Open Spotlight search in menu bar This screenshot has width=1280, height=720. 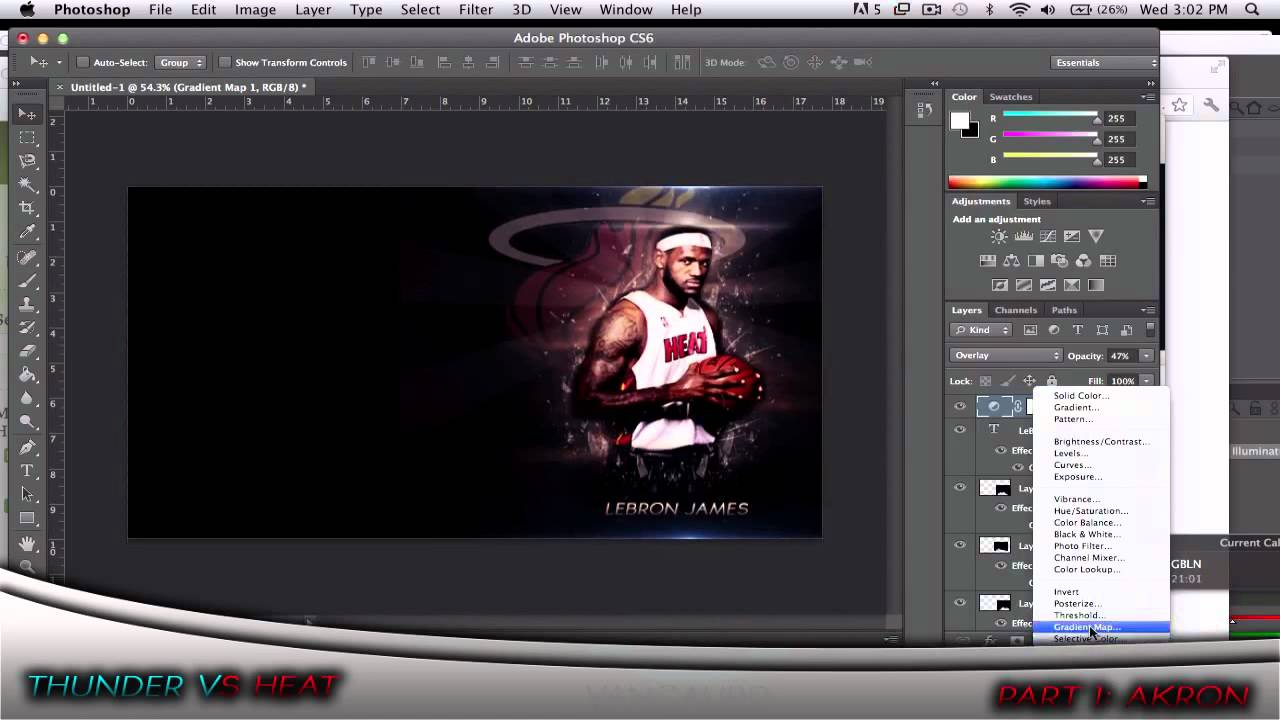point(1251,9)
